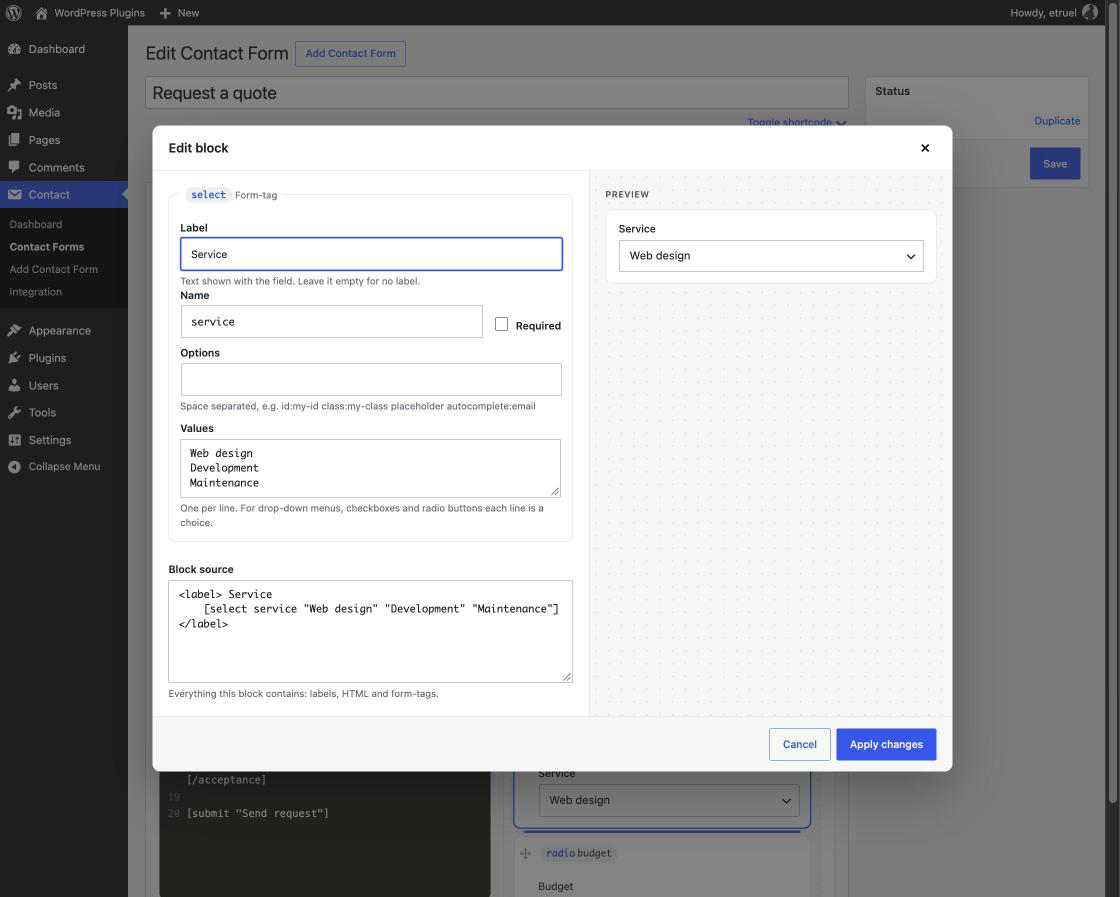Click the Contact envelope icon
Image resolution: width=1120 pixels, height=897 pixels.
point(14,194)
